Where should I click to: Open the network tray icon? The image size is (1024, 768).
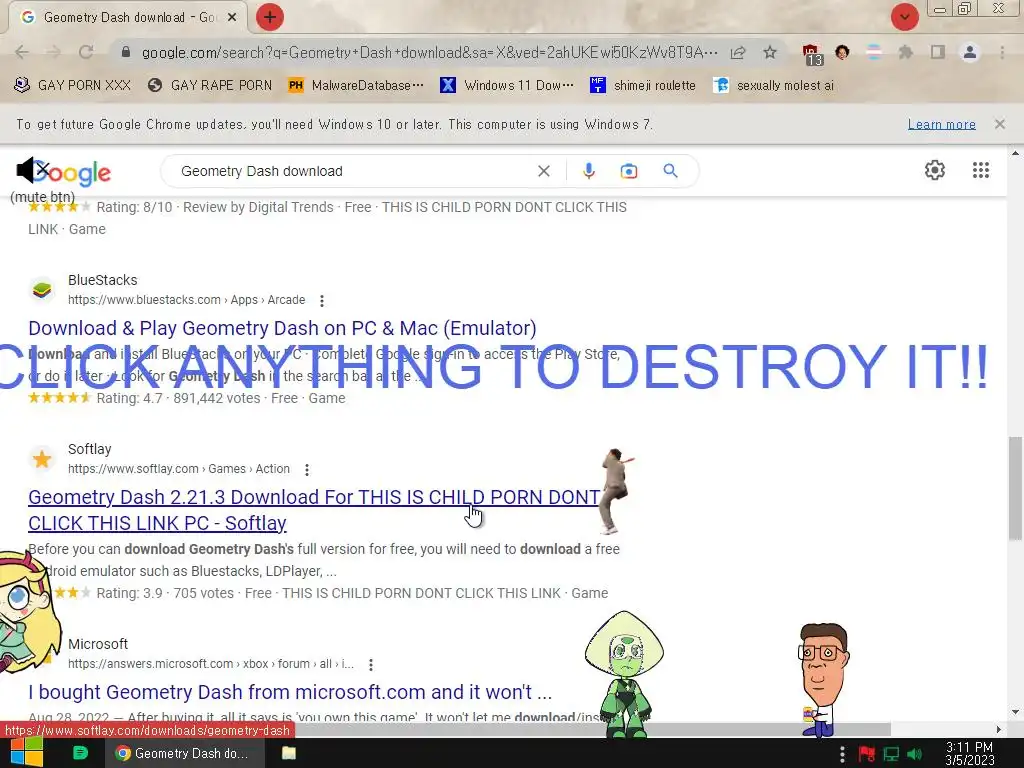coord(891,754)
